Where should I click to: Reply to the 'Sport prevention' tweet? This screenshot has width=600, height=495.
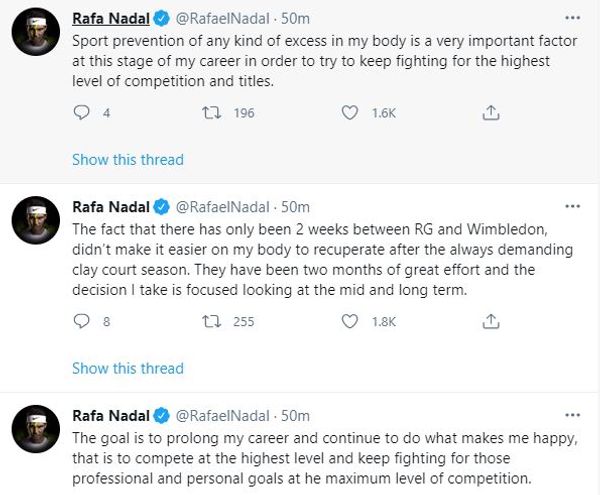(83, 114)
